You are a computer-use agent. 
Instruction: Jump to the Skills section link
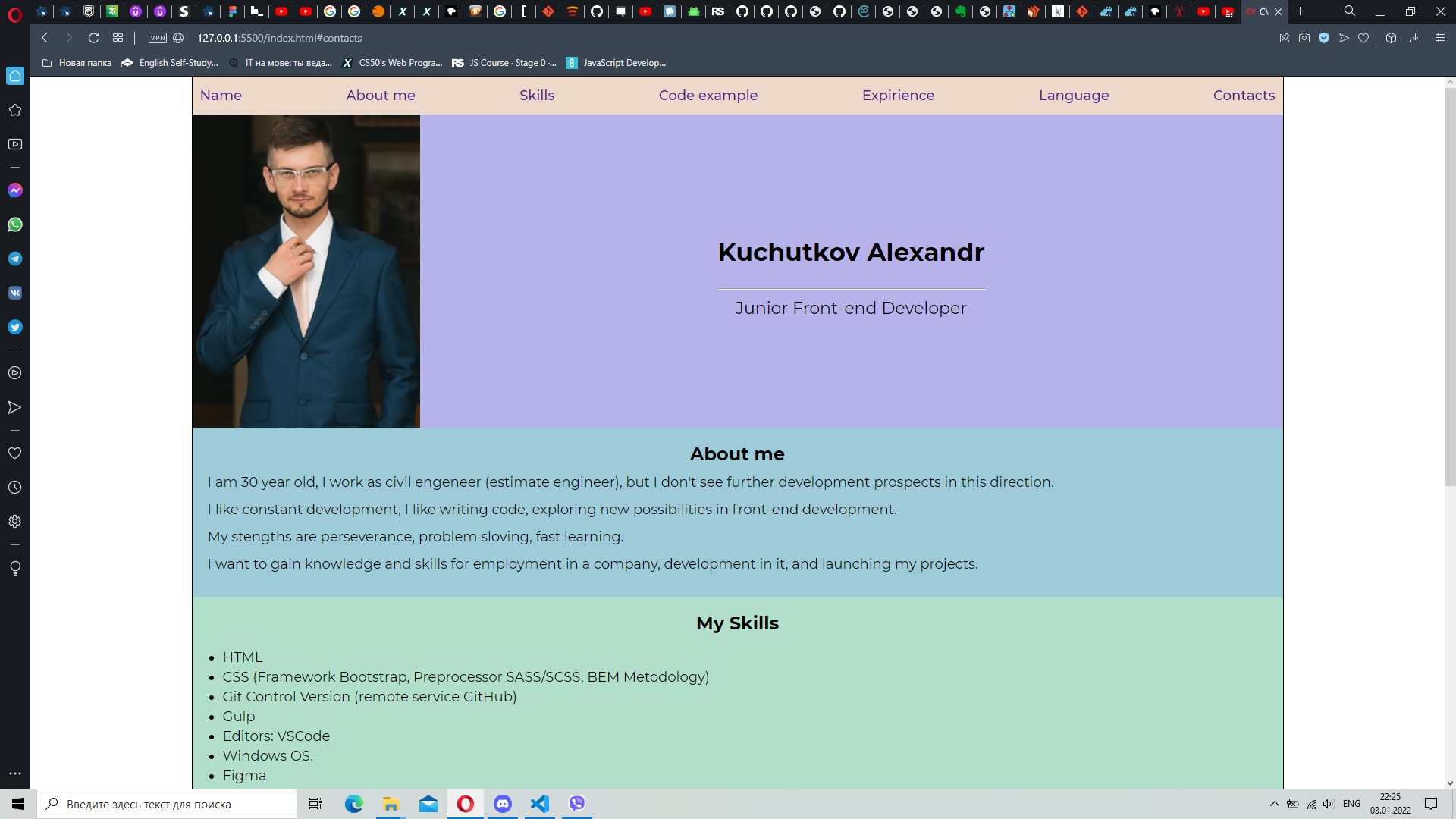tap(537, 96)
